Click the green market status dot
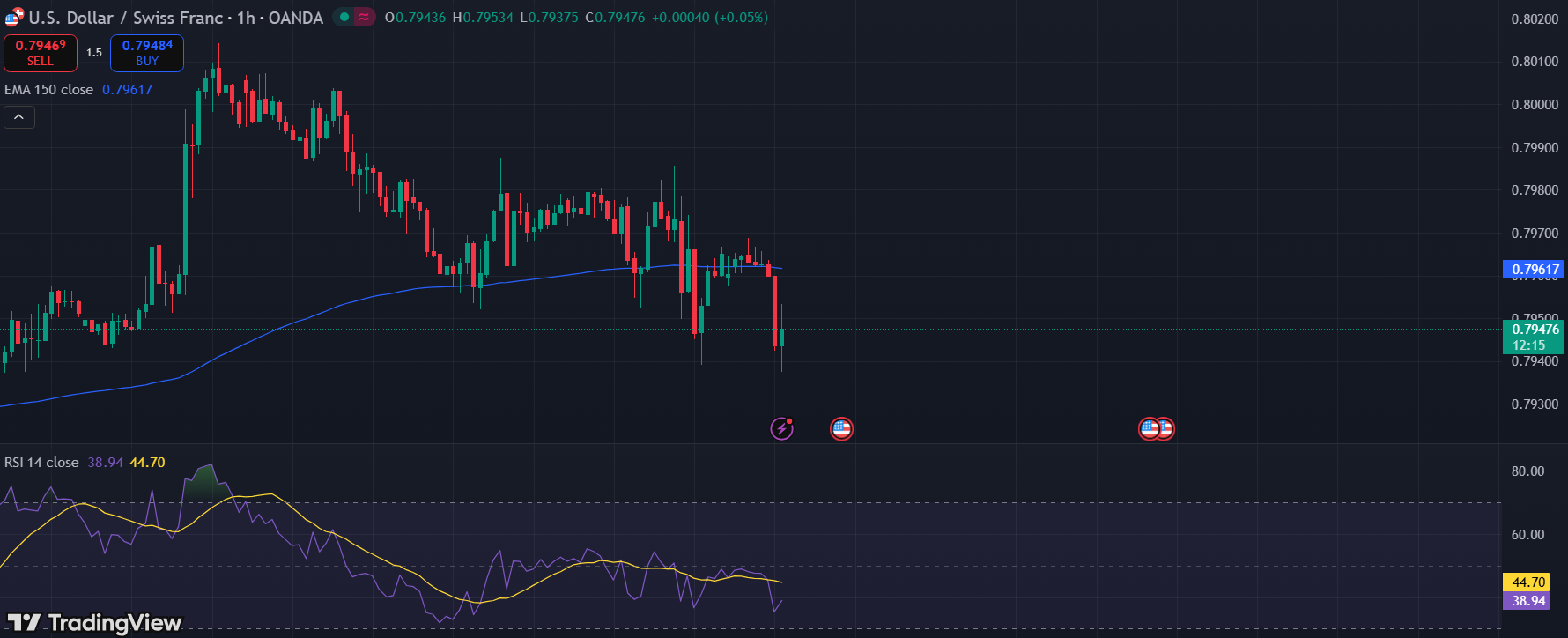 [x=344, y=17]
